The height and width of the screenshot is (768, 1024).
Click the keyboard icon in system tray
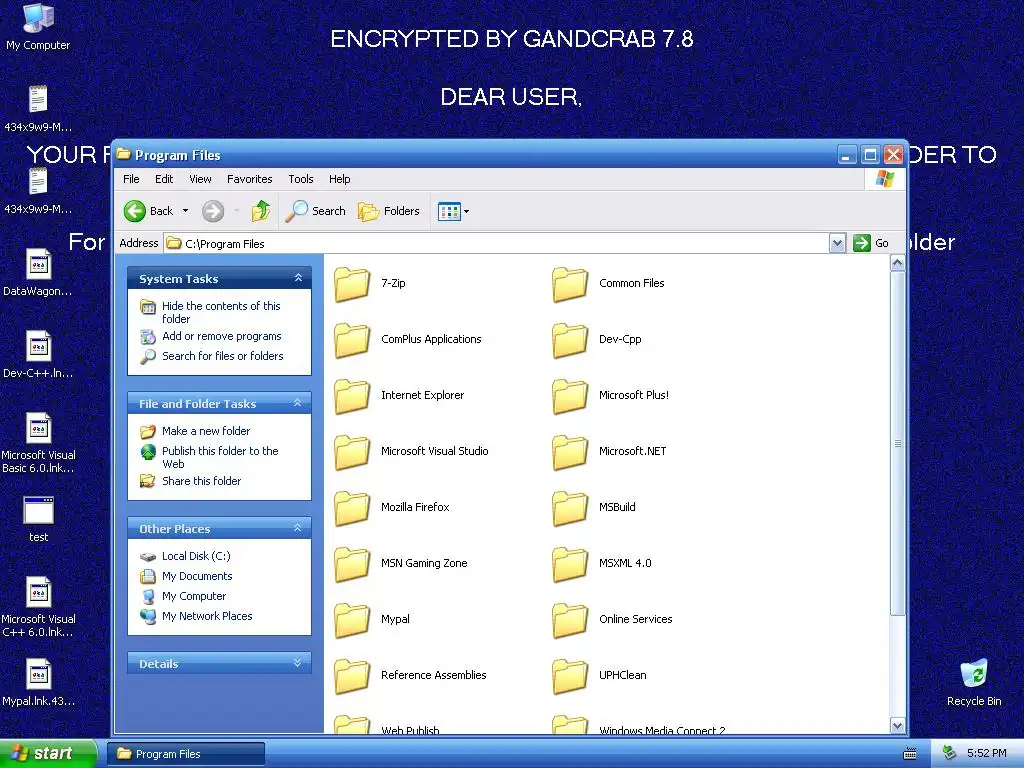tap(910, 754)
